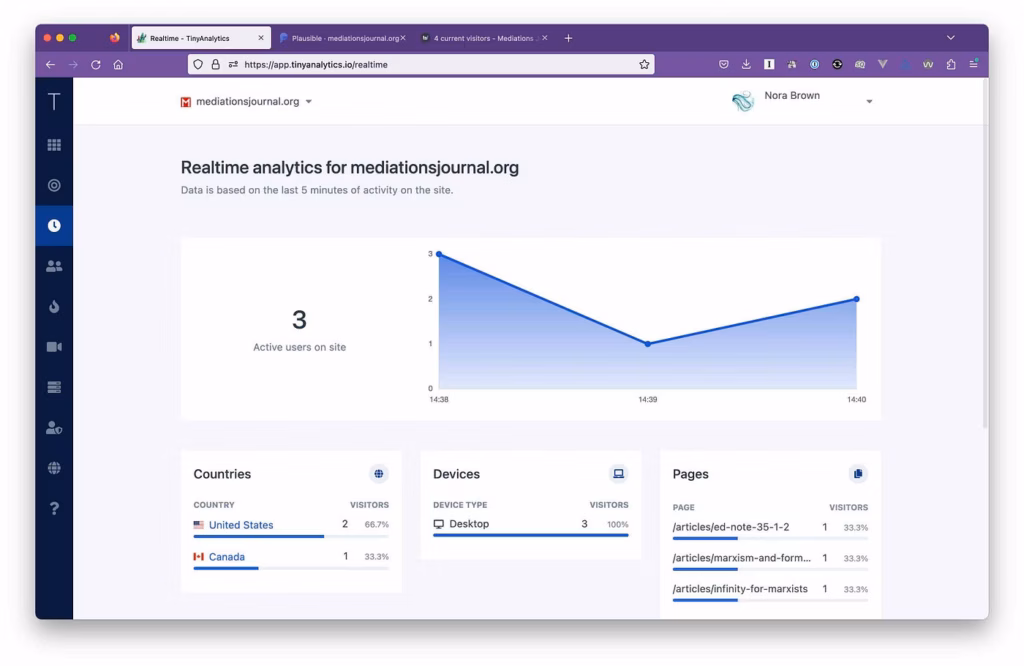Click inside the browser address bar

point(400,63)
